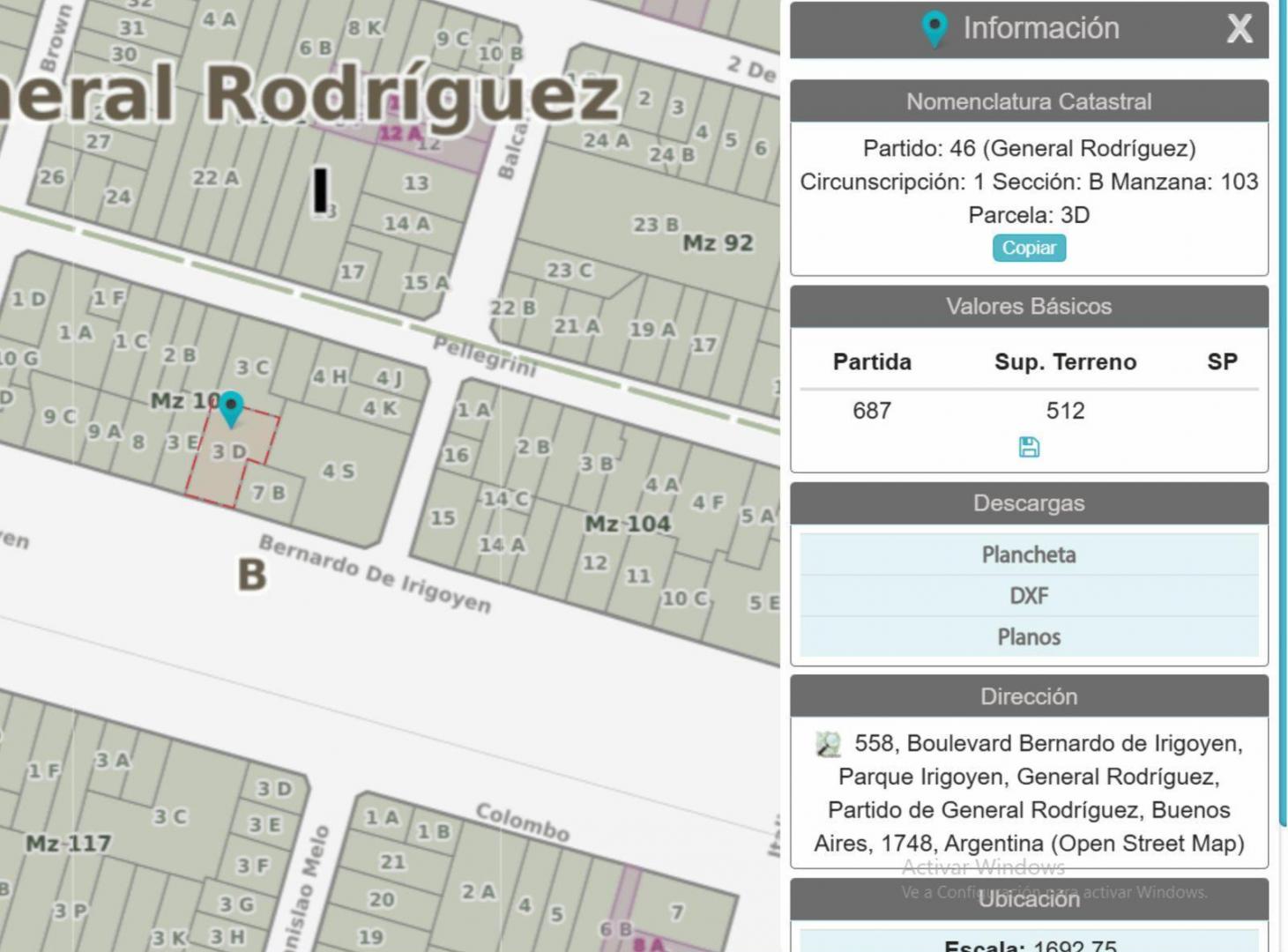The height and width of the screenshot is (952, 1288).
Task: Click the Mz 92 block label
Action: 718,242
